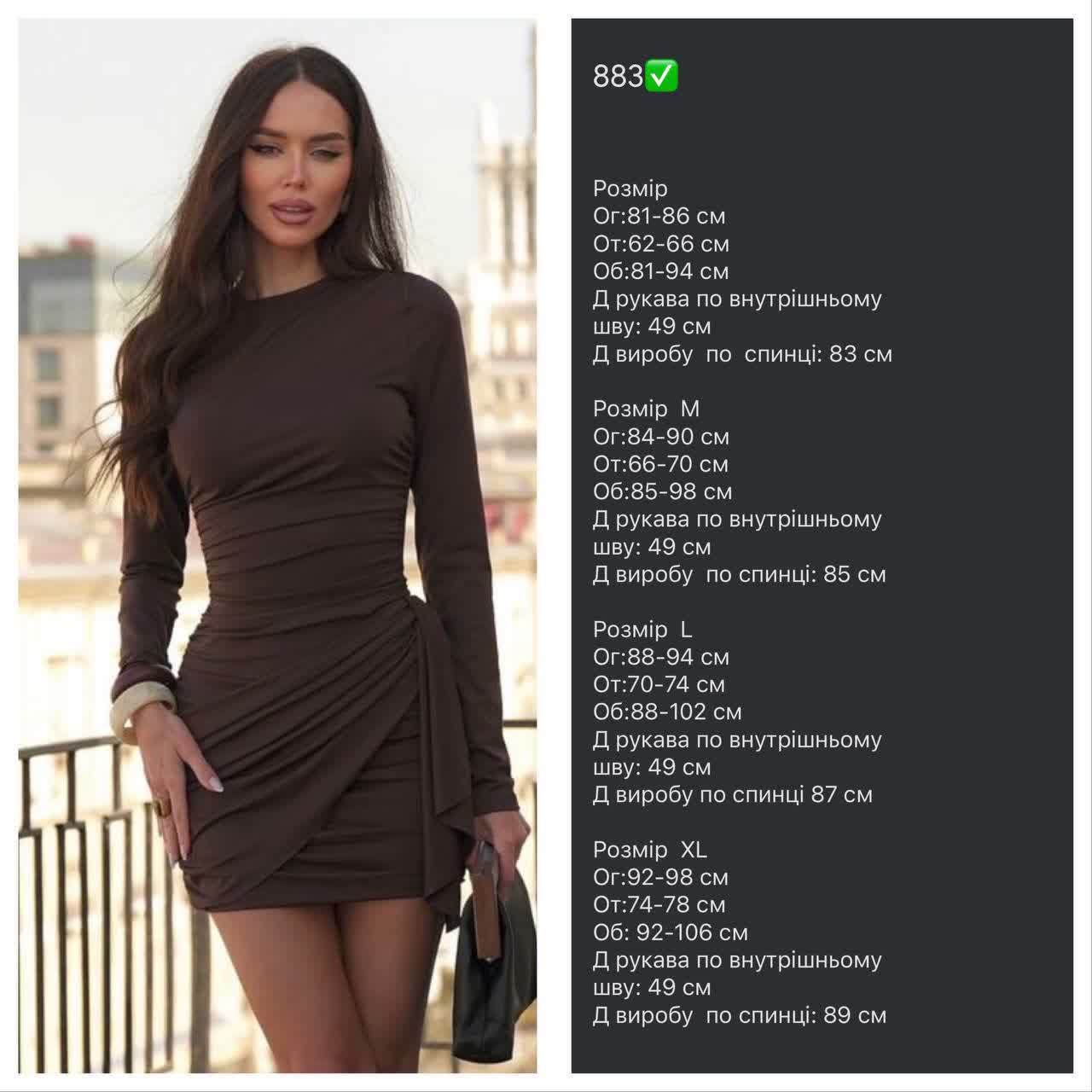Click the back length 87 см text
This screenshot has height=1092, width=1092.
click(733, 794)
